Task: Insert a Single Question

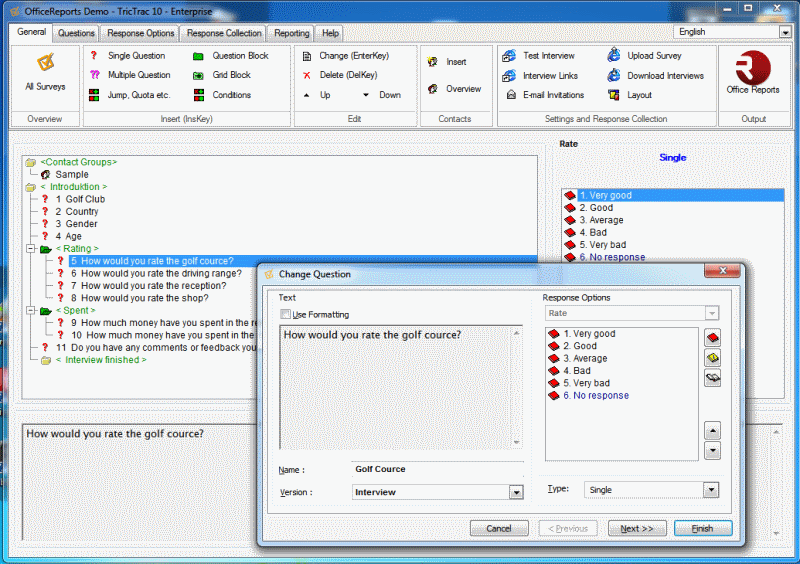Action: 128,56
